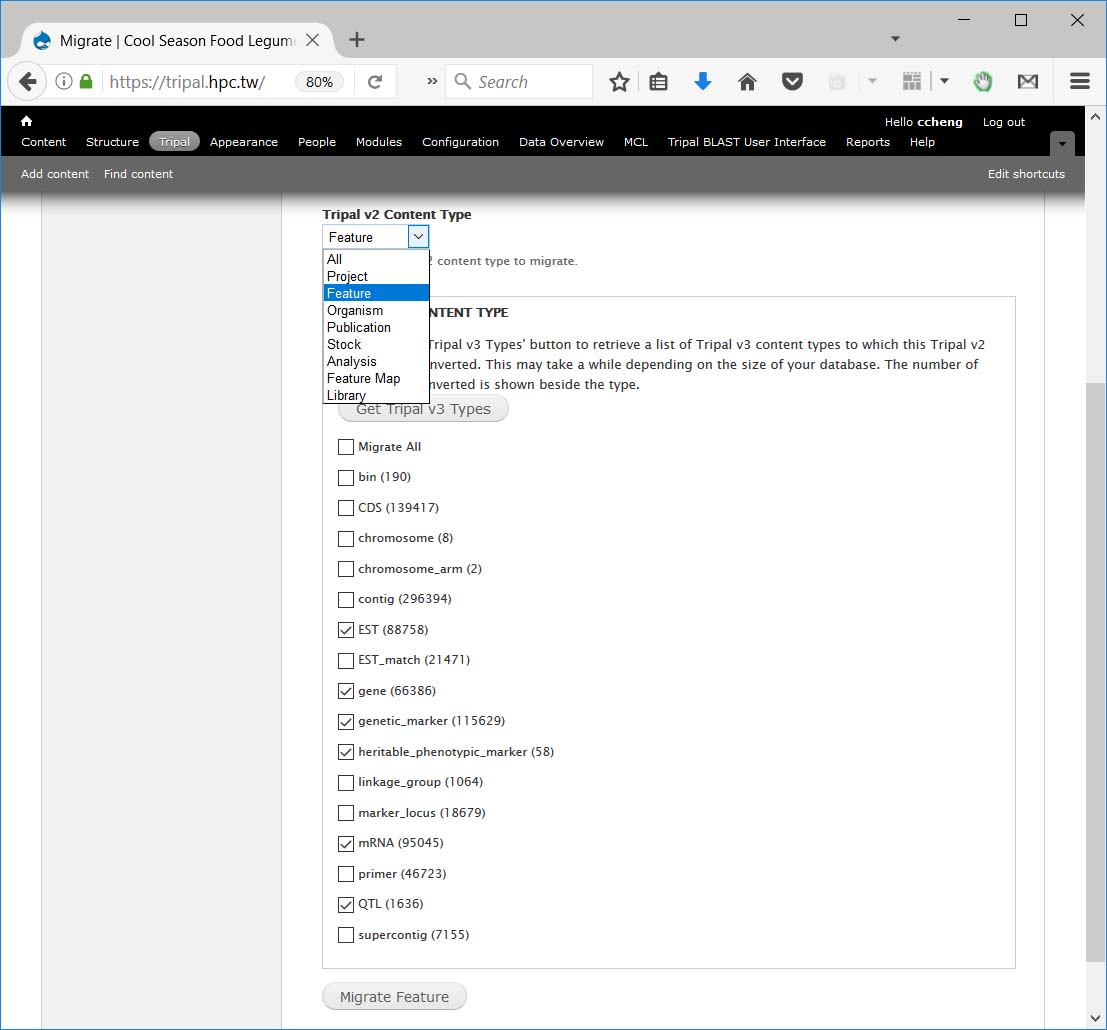
Task: Click the Migrate Feature button
Action: tap(394, 997)
